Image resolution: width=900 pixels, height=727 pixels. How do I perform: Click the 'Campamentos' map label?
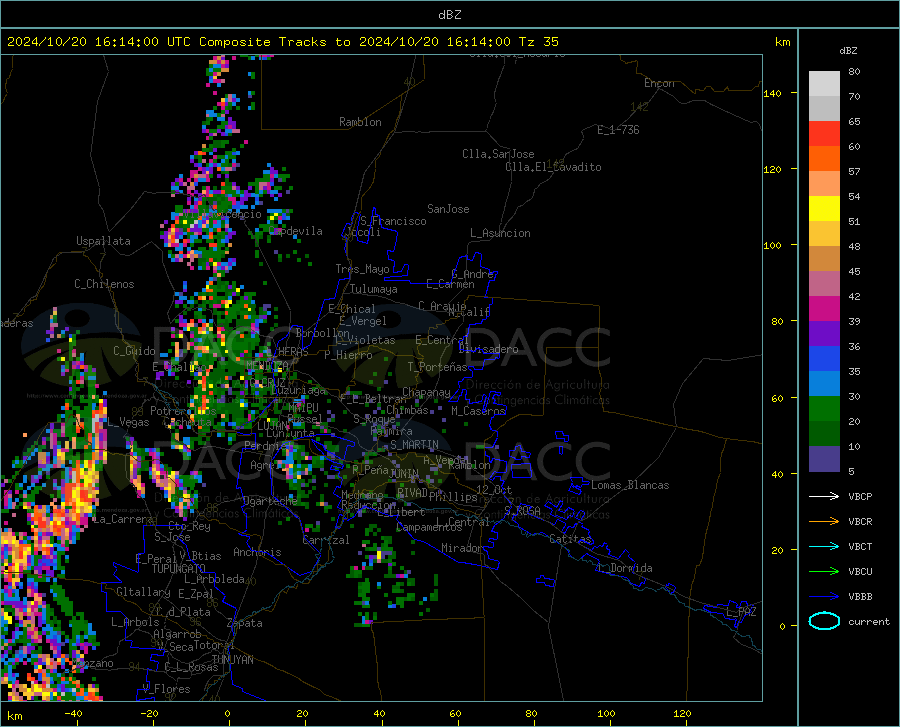point(429,527)
